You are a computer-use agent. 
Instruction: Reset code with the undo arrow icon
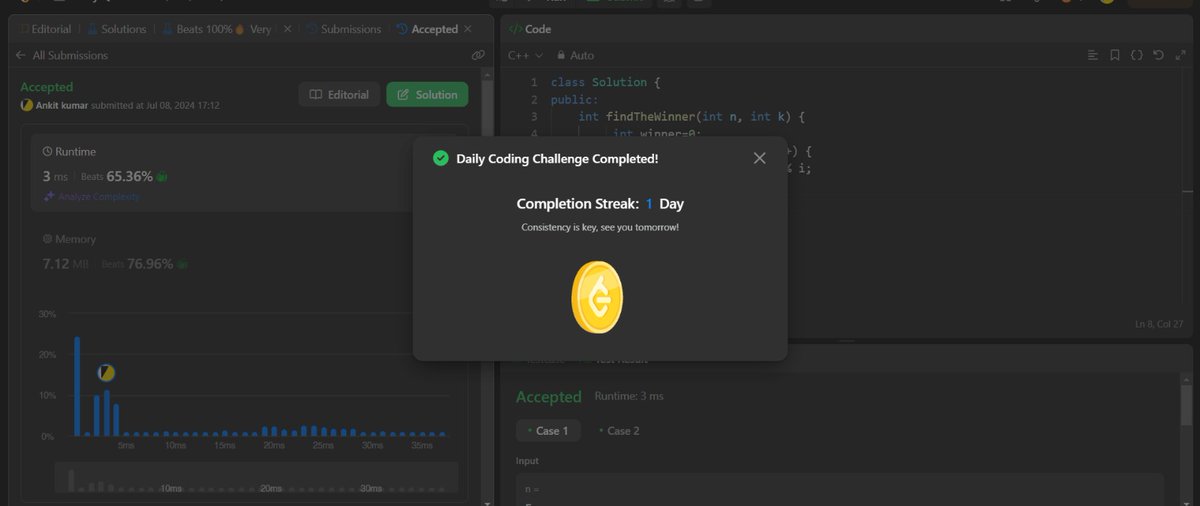[1158, 55]
